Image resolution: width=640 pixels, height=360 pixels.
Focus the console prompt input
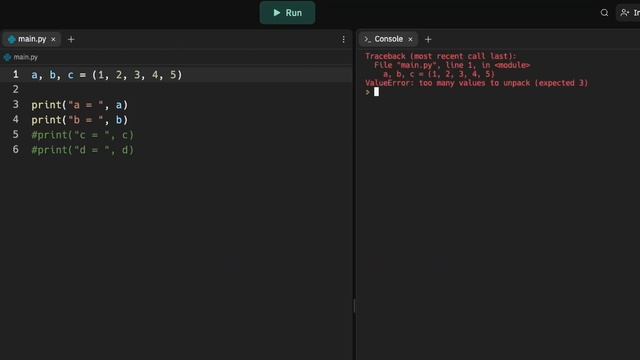[x=376, y=92]
